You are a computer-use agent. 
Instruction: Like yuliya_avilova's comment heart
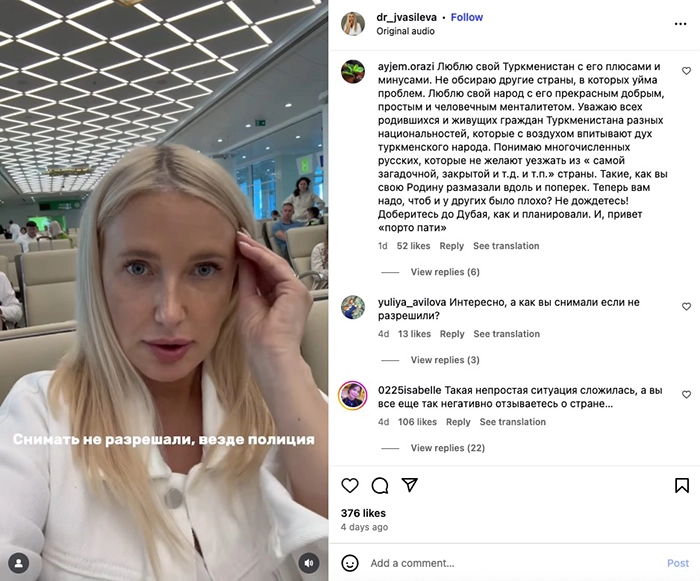click(686, 306)
